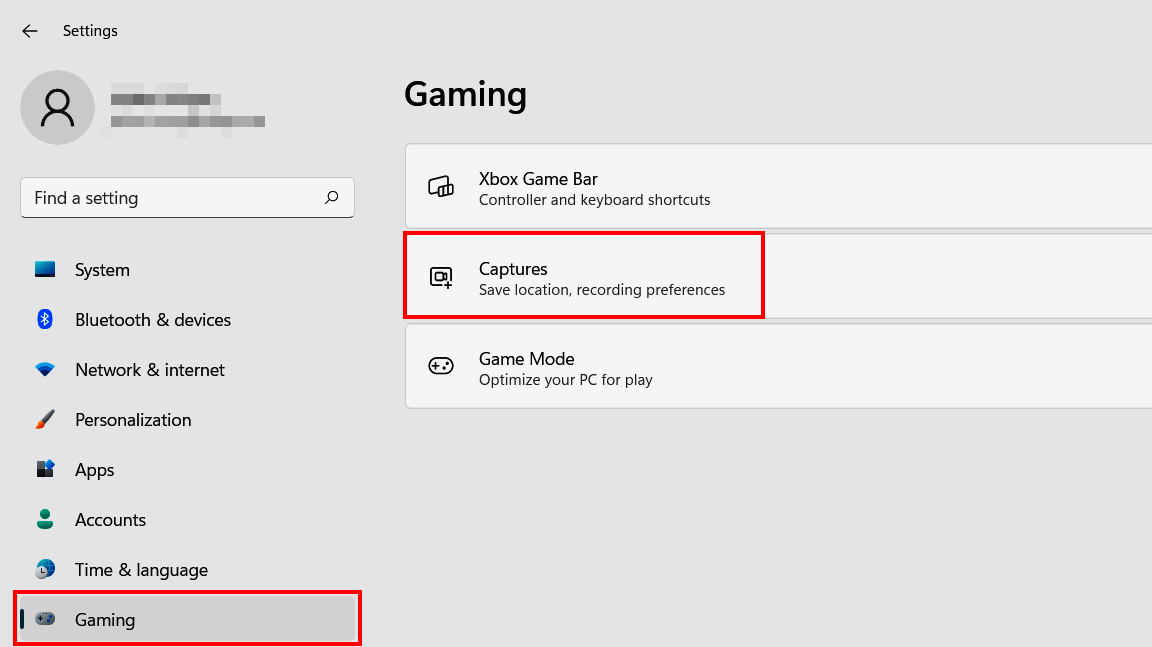Click the Bluetooth & devices icon
This screenshot has width=1152, height=647.
click(x=45, y=319)
